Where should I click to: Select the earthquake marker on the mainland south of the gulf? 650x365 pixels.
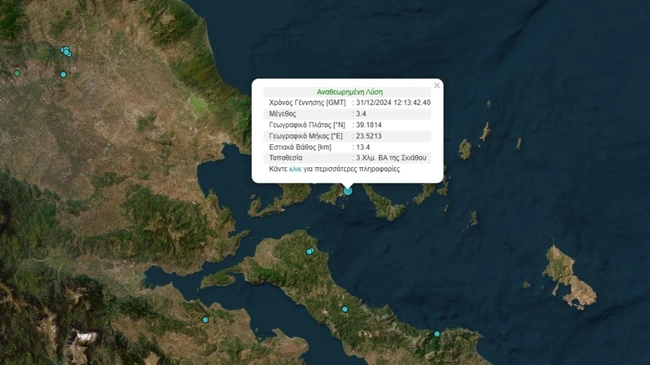pyautogui.click(x=205, y=320)
